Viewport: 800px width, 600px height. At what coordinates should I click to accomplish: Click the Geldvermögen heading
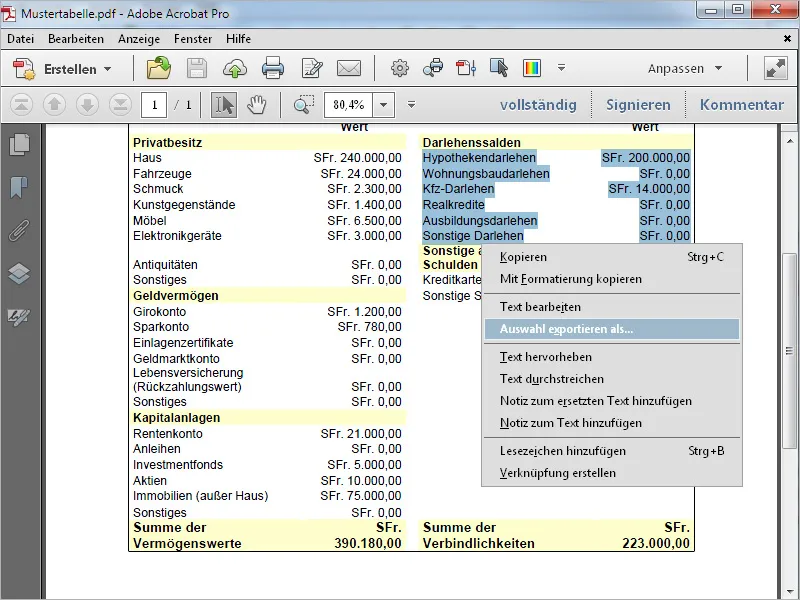[x=176, y=296]
